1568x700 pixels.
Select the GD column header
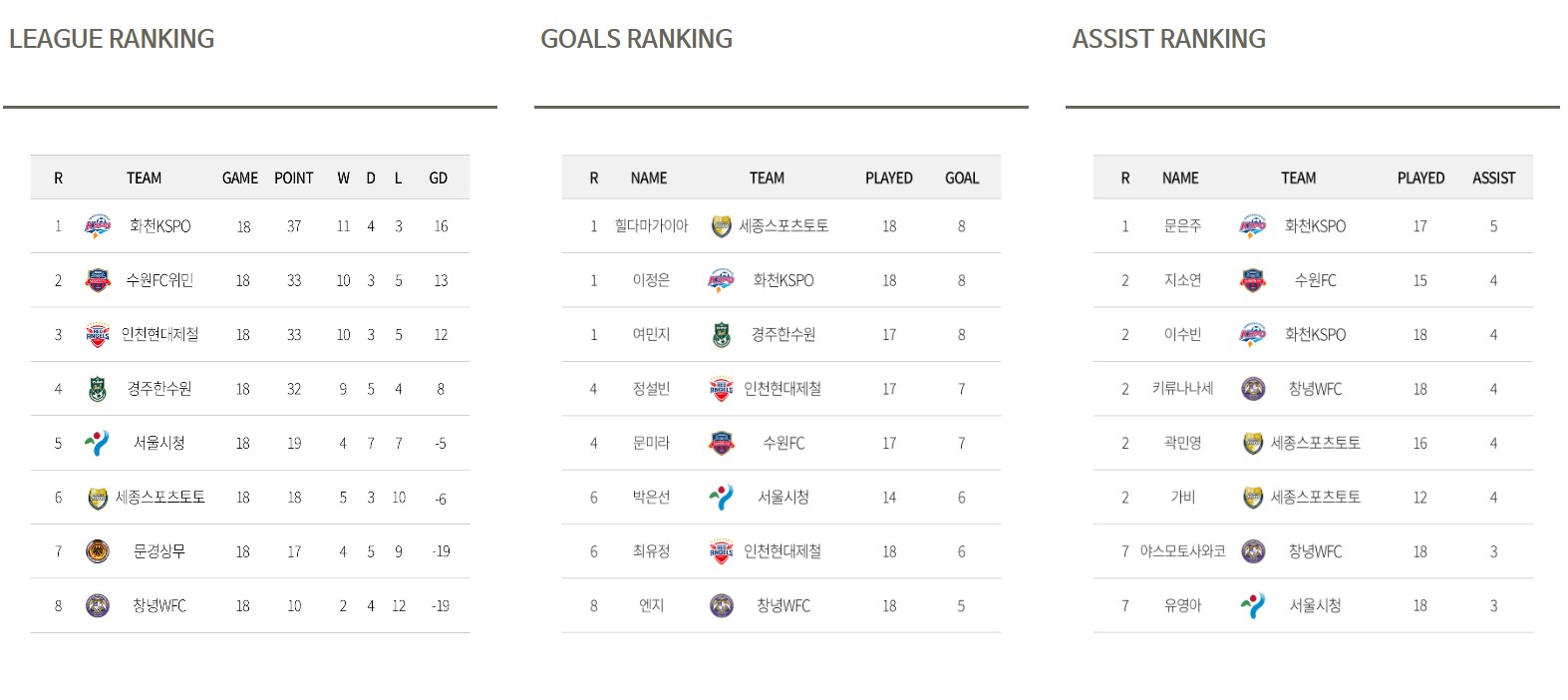(x=439, y=177)
